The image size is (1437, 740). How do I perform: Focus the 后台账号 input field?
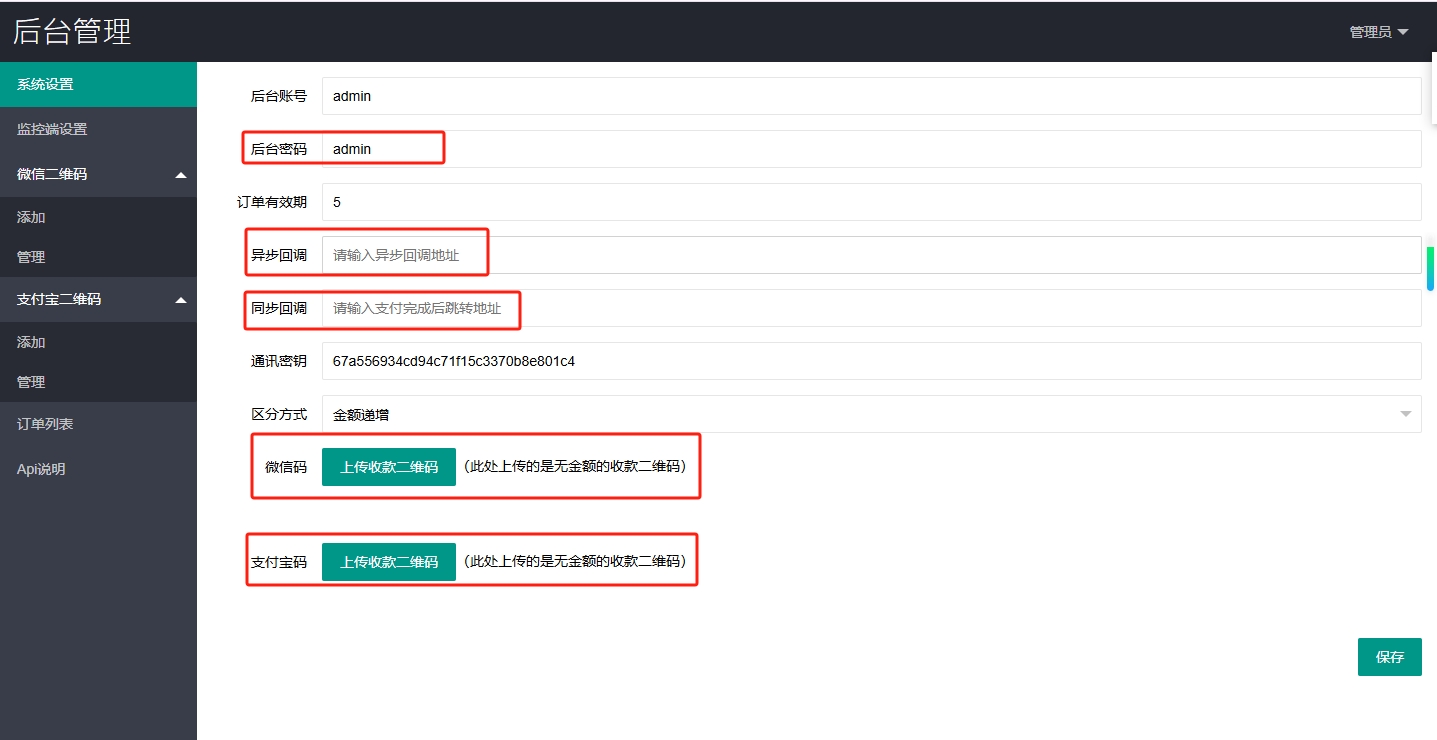point(870,96)
